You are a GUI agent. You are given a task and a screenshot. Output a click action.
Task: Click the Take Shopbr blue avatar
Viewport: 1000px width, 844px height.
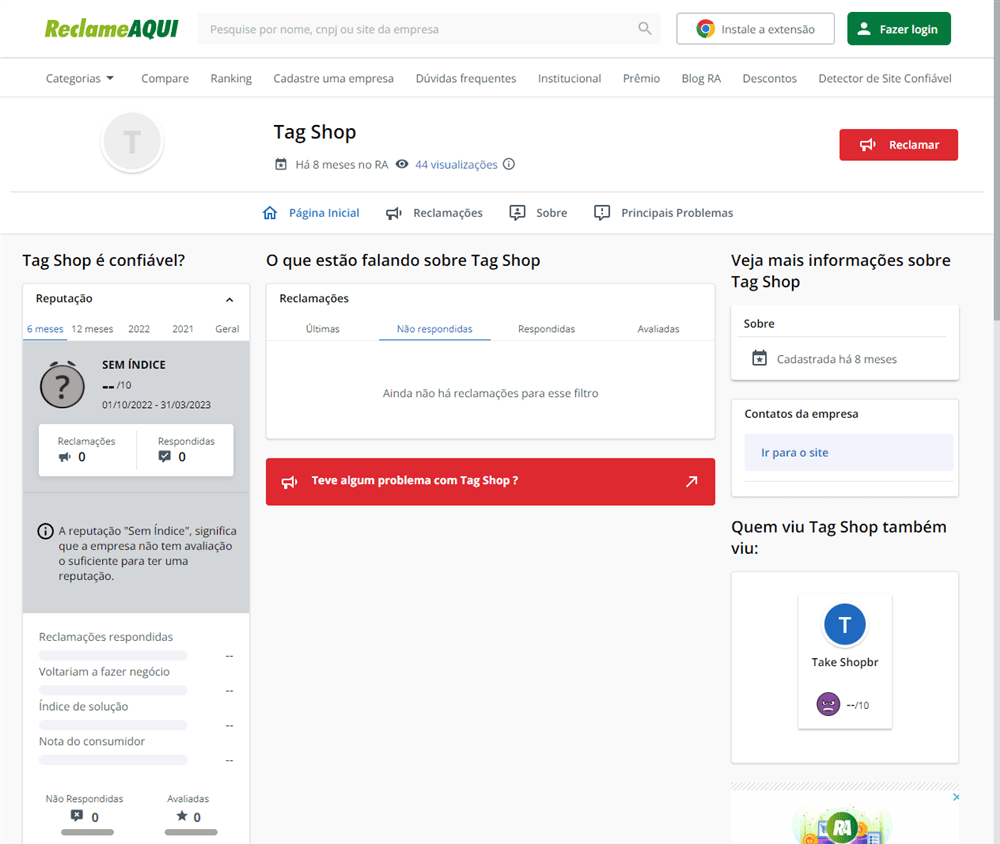(845, 625)
